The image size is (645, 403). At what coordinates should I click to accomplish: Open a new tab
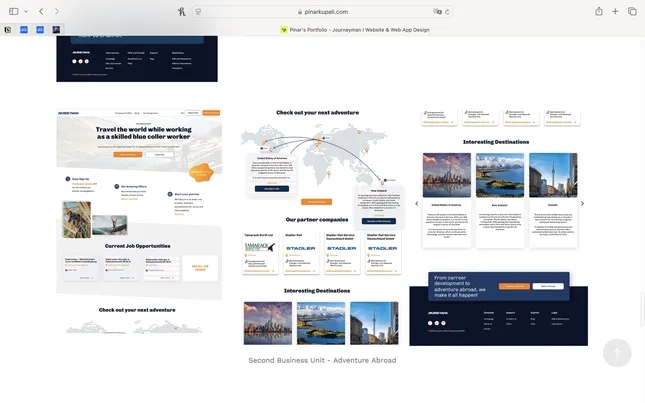coord(616,11)
